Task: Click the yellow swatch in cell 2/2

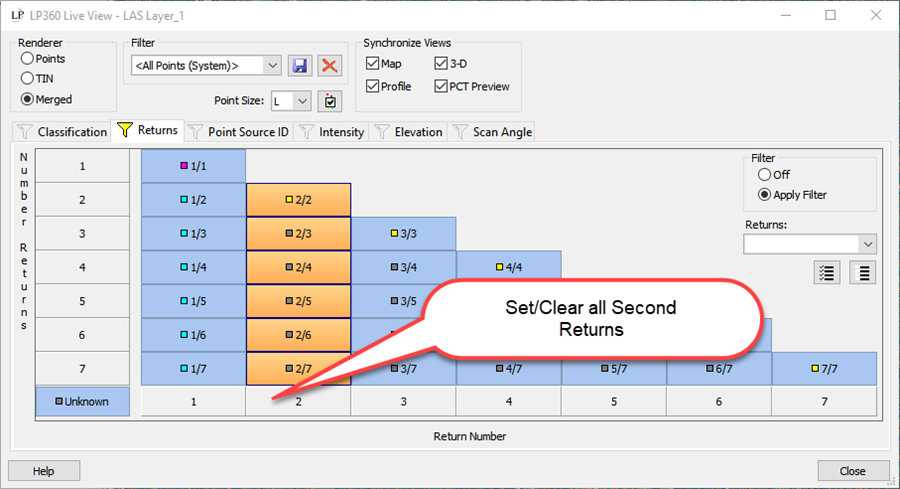Action: (x=289, y=200)
